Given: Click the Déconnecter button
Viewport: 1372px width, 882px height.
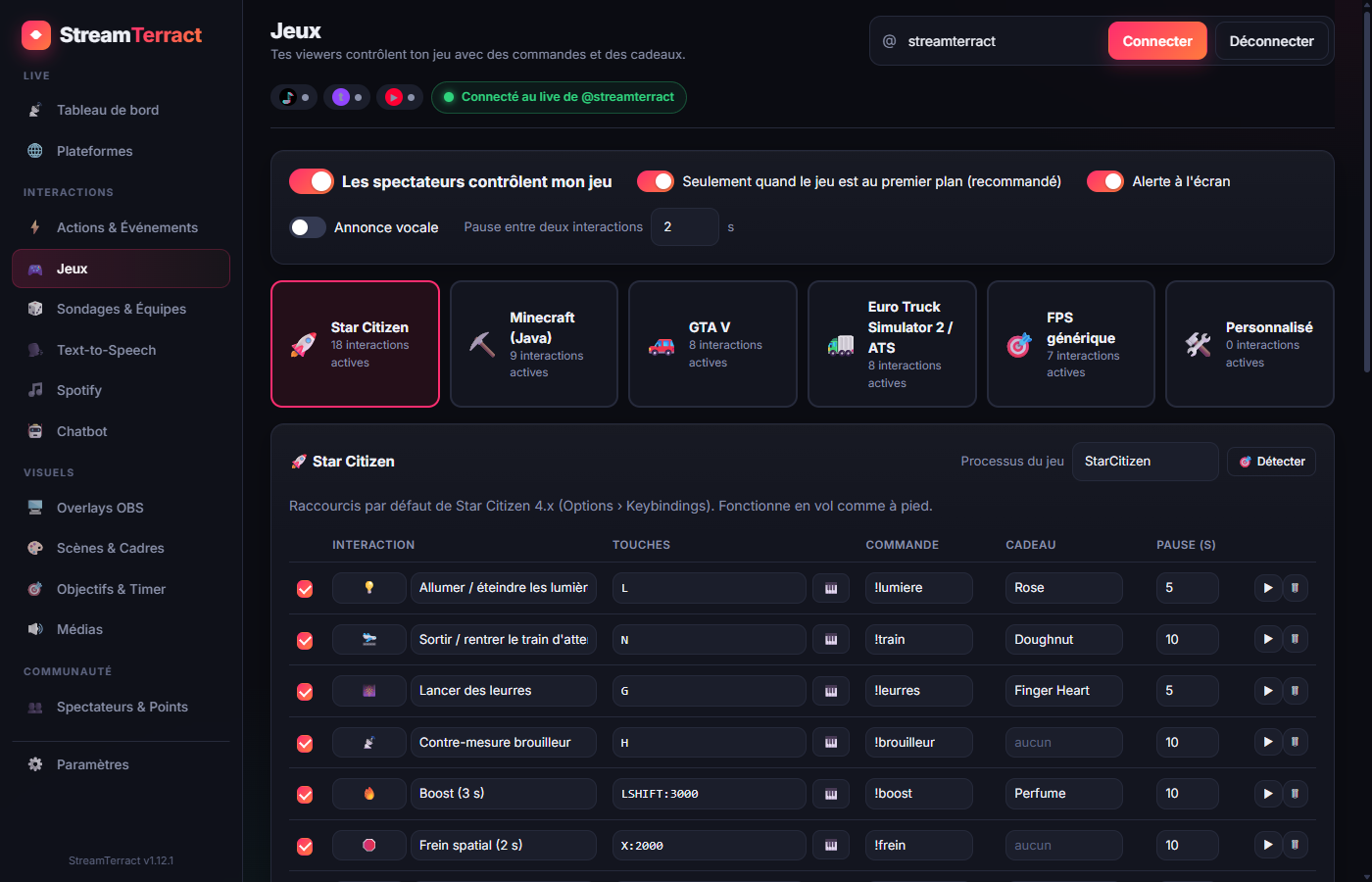Looking at the screenshot, I should pos(1272,41).
